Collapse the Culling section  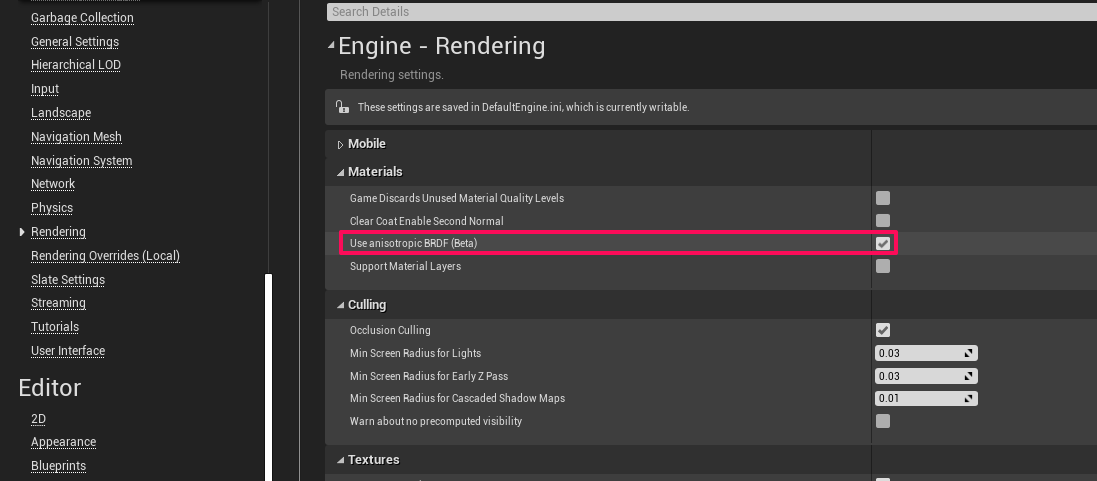[x=341, y=305]
